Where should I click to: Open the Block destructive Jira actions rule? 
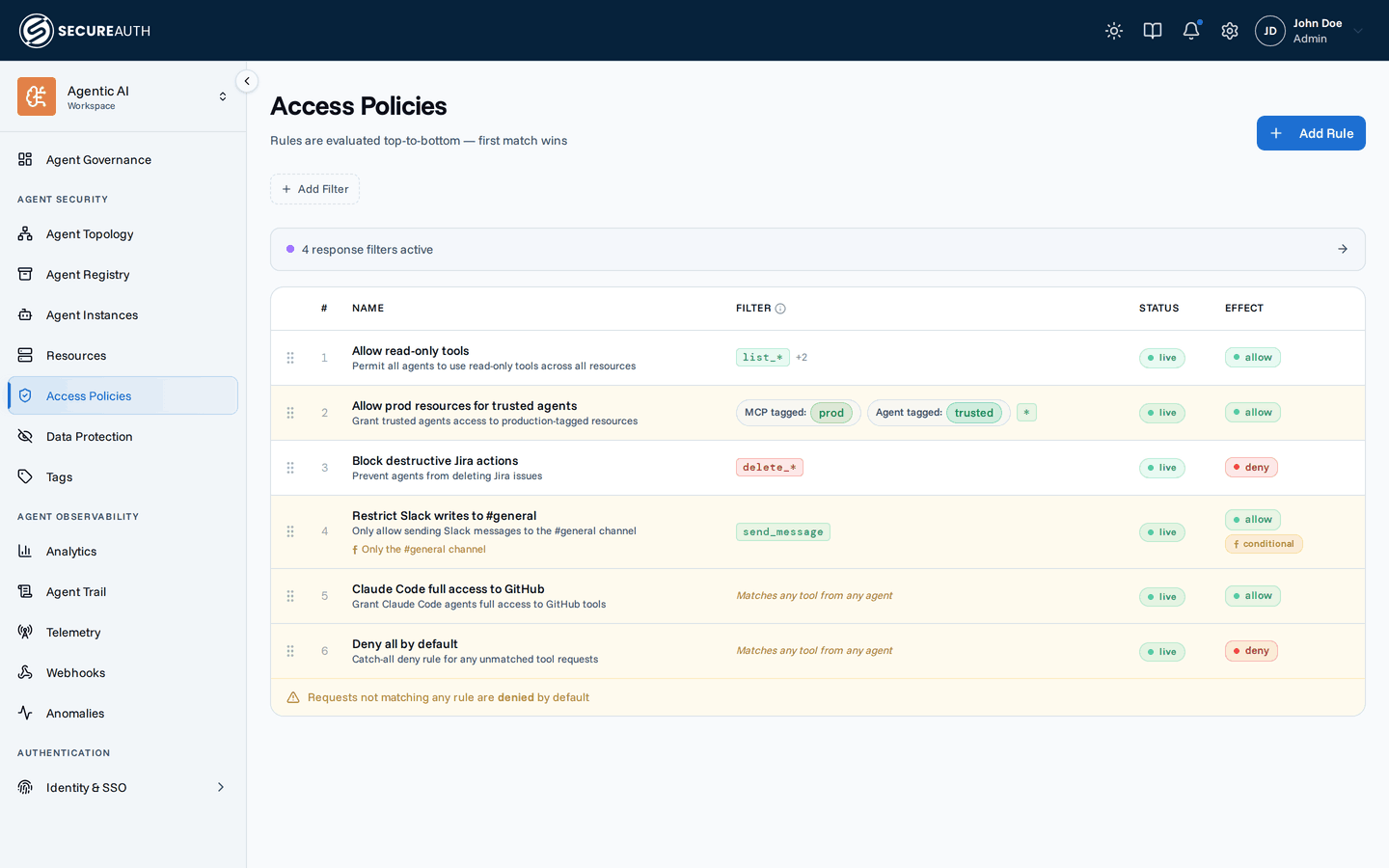tap(435, 461)
